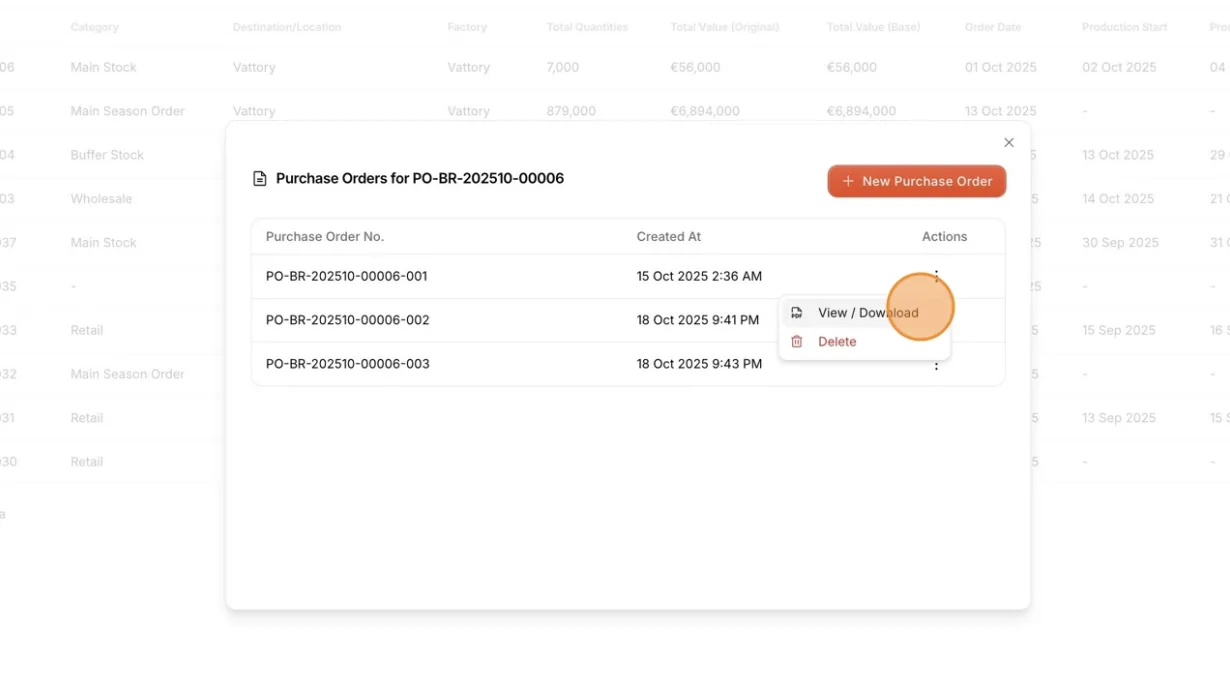Click the Category column header in background table

point(95,27)
